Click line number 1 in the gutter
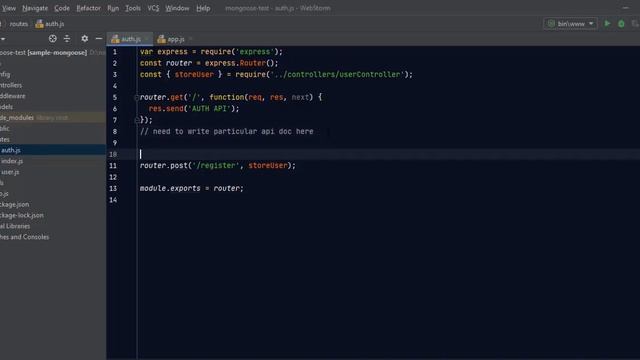 (x=115, y=52)
